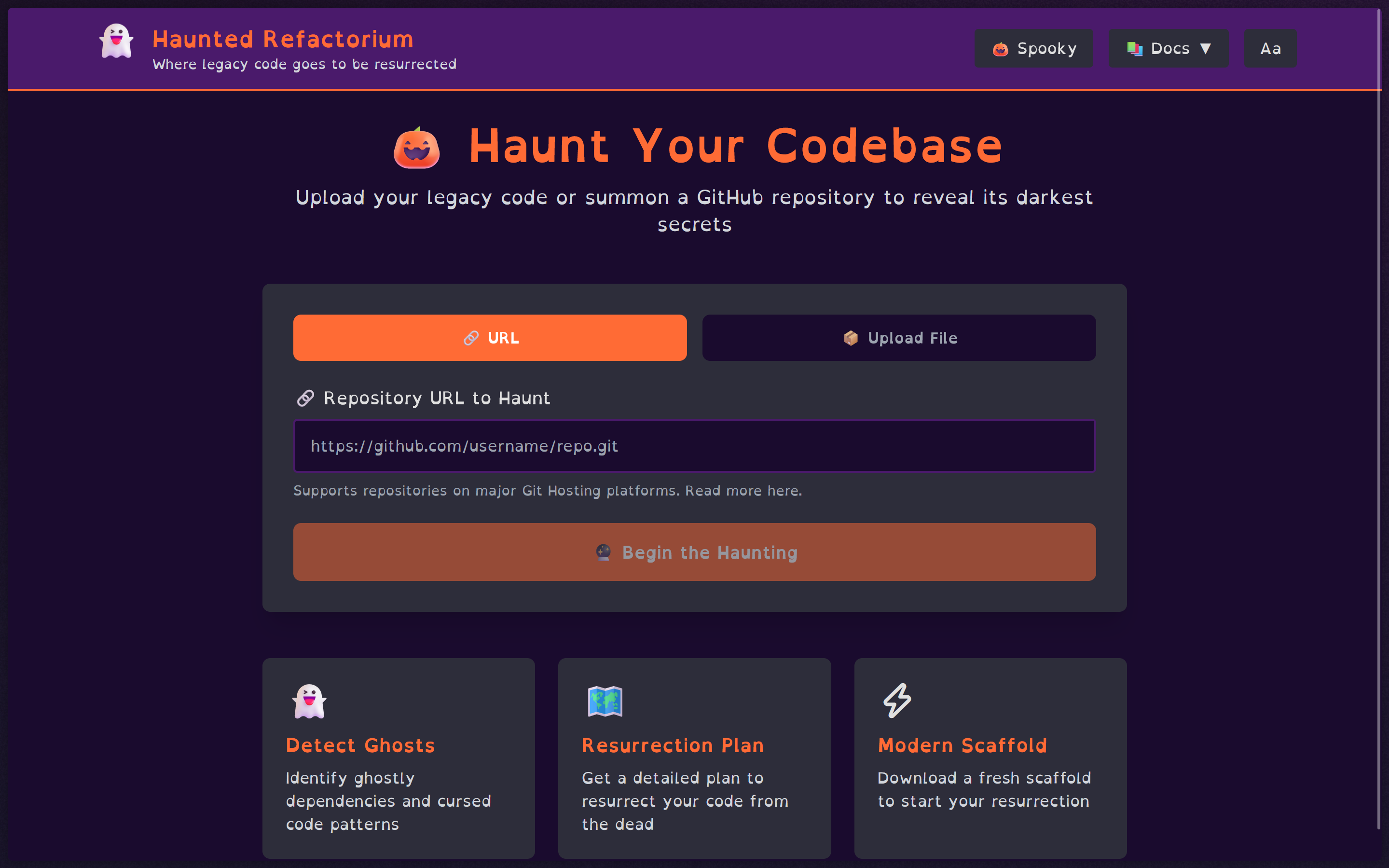Image resolution: width=1389 pixels, height=868 pixels.
Task: Click the map icon on Resurrection Plan card
Action: pos(605,701)
